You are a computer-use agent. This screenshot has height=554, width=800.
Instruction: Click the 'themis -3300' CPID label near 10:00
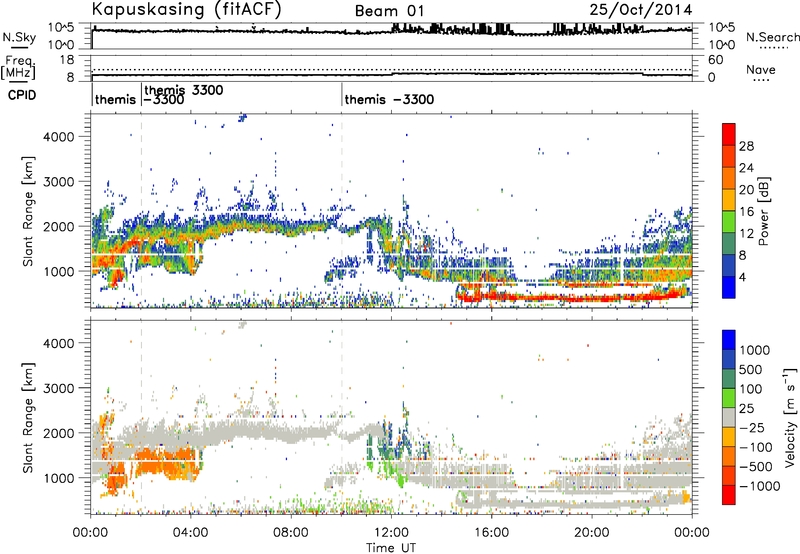point(389,99)
